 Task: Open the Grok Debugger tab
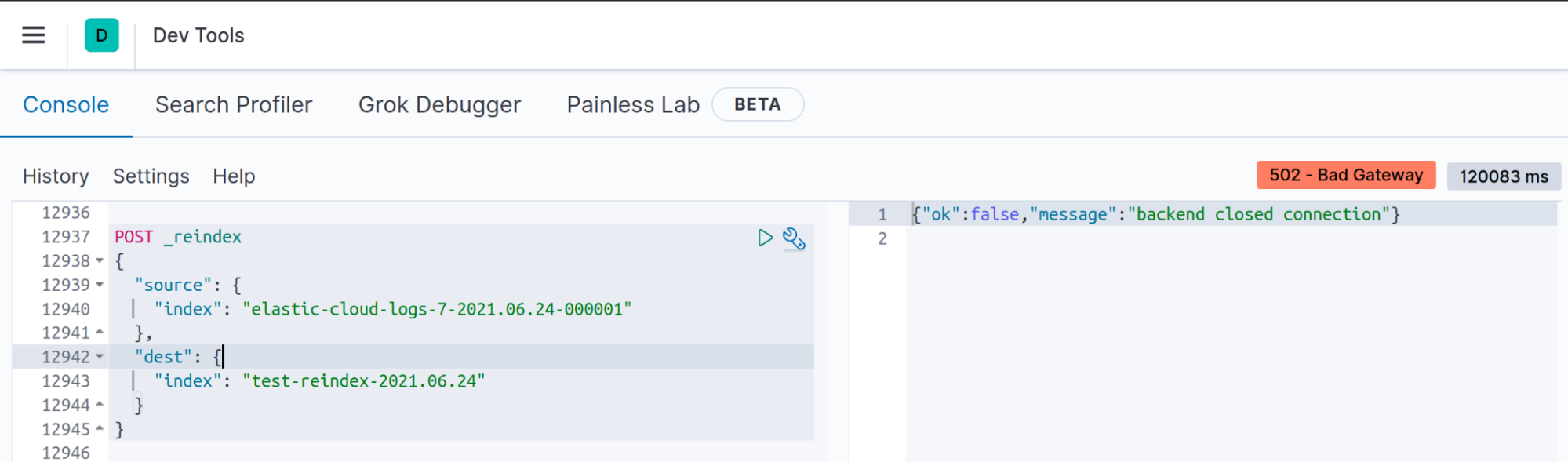439,104
